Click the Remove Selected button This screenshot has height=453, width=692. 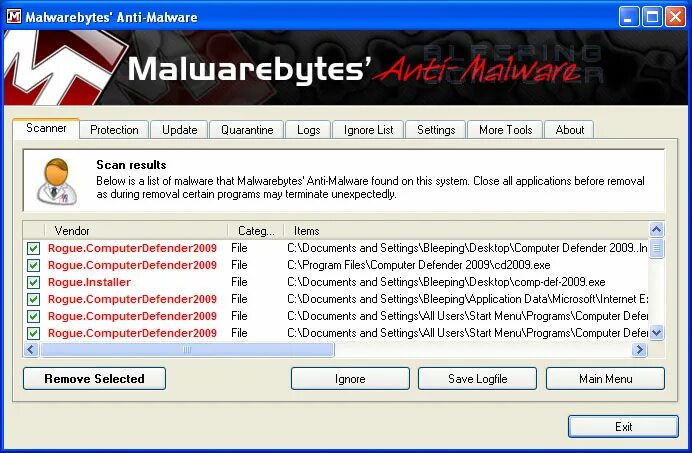pyautogui.click(x=94, y=378)
